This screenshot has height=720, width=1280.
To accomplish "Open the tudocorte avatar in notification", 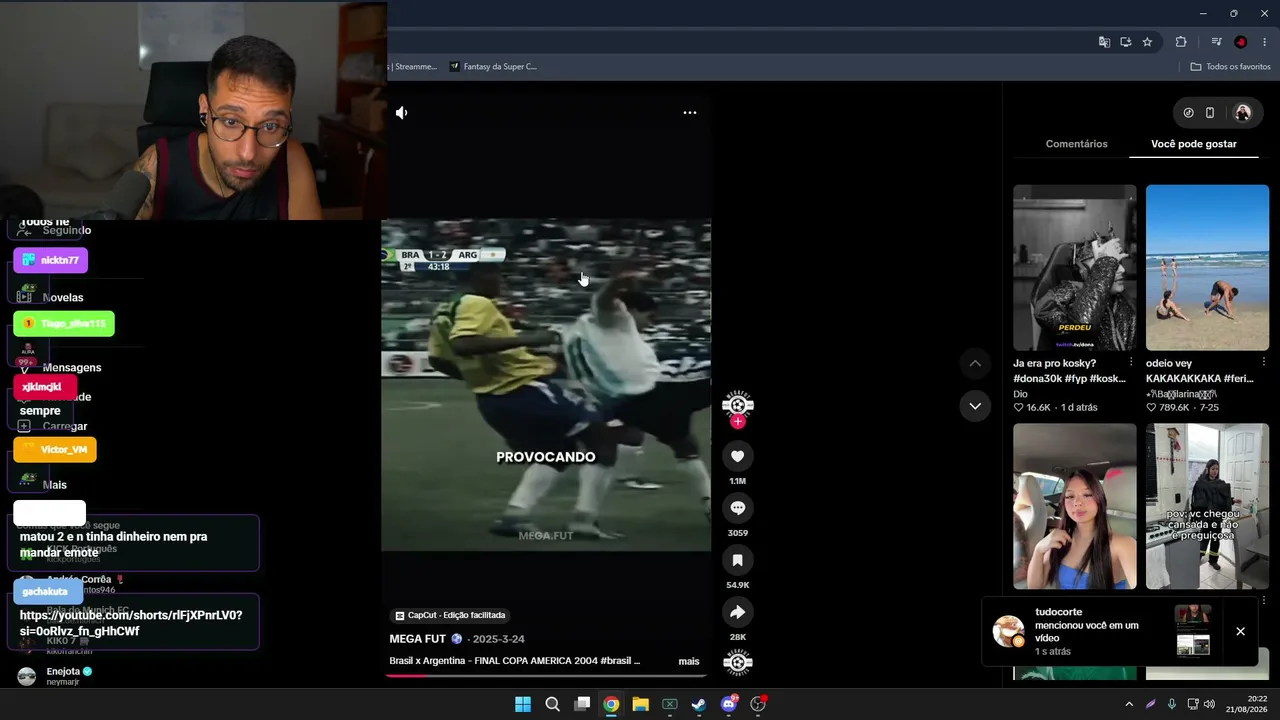I will (x=1008, y=631).
